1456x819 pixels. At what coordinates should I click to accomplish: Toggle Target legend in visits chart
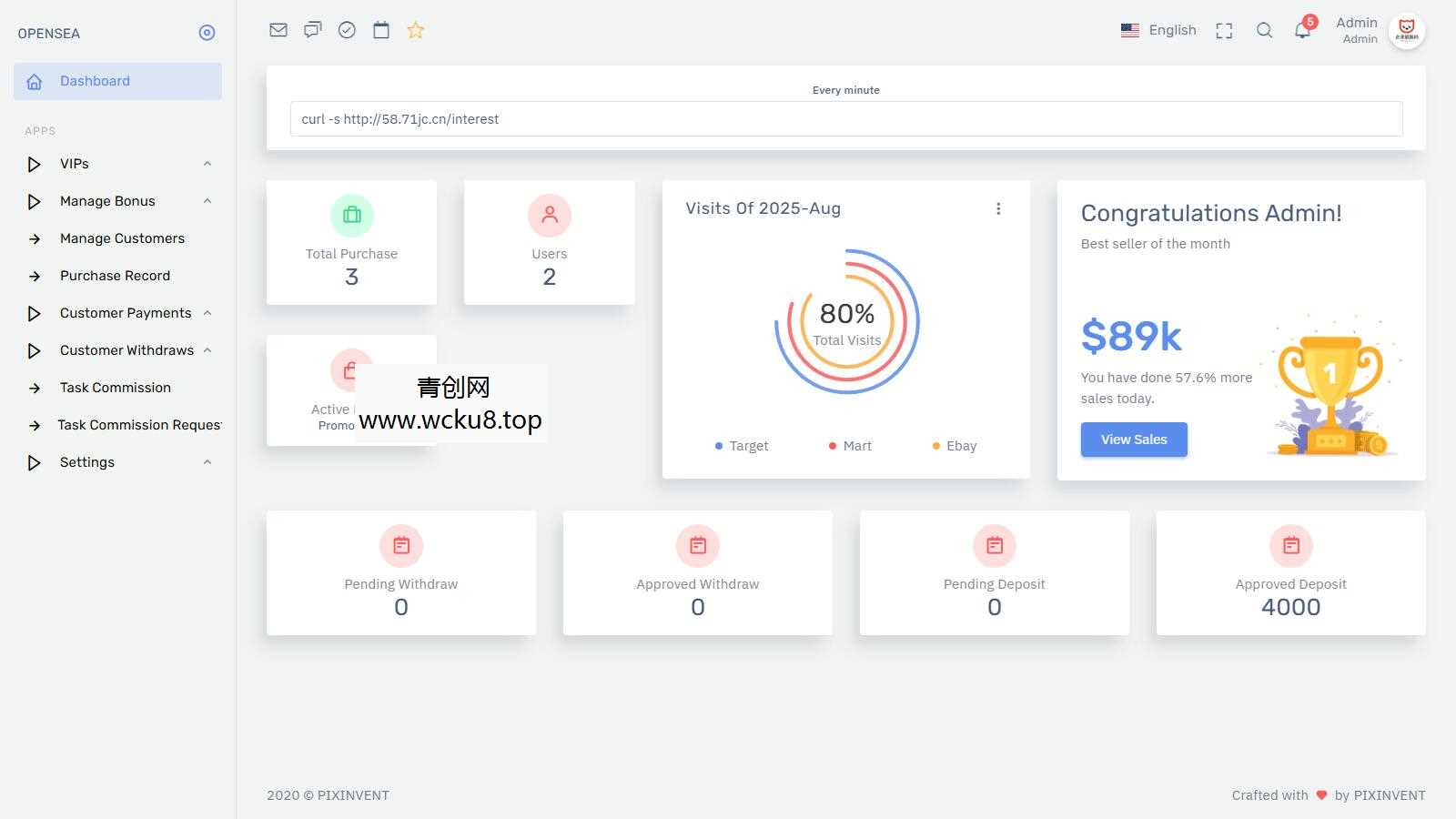click(742, 446)
